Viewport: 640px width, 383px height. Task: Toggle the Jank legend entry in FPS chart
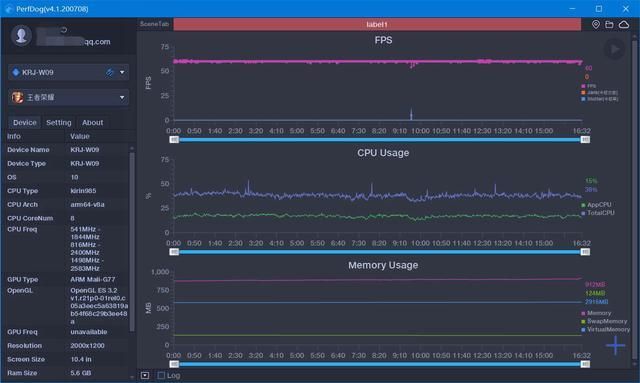600,93
